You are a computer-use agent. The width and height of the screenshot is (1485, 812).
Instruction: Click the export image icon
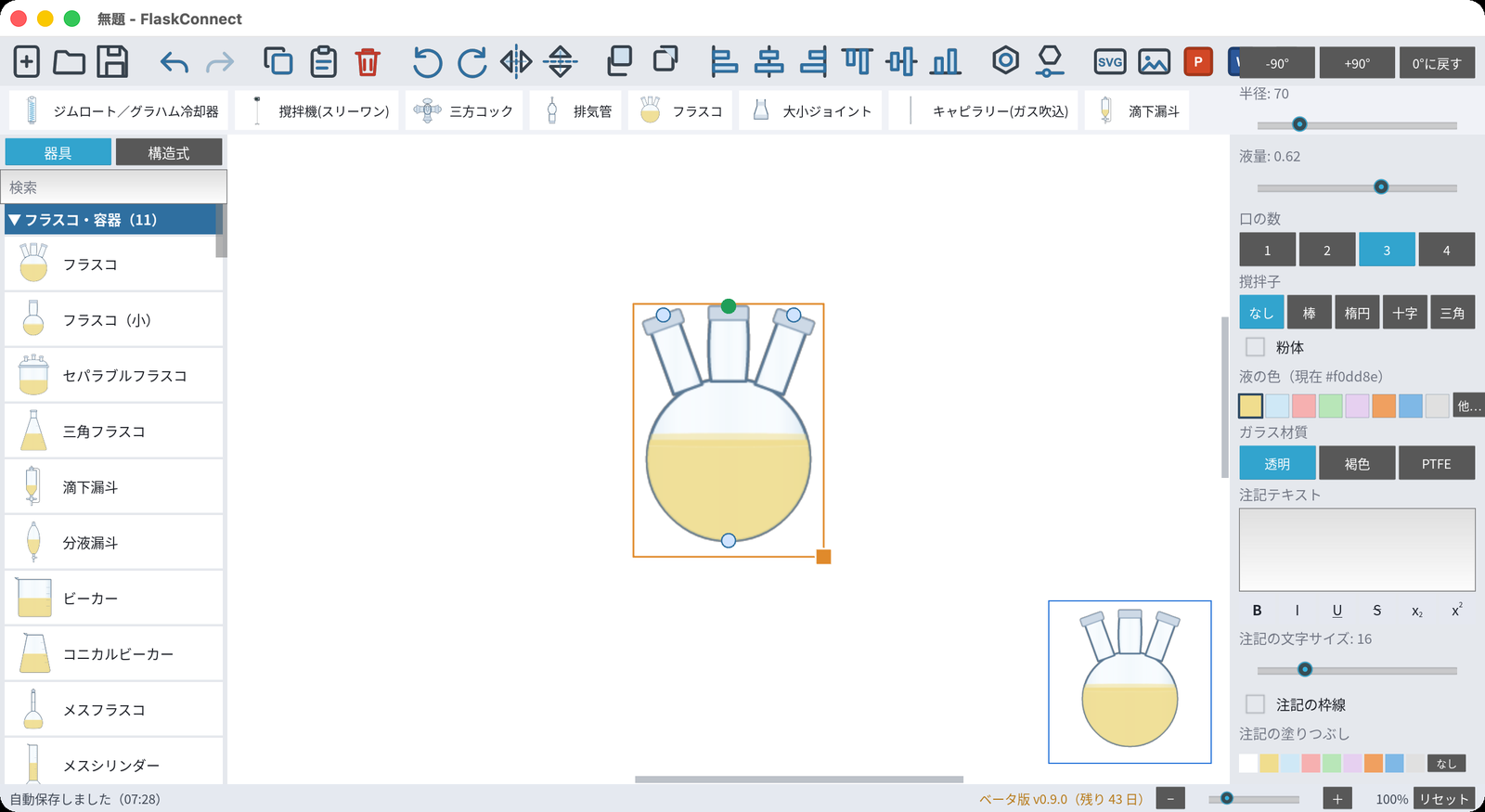click(1154, 62)
